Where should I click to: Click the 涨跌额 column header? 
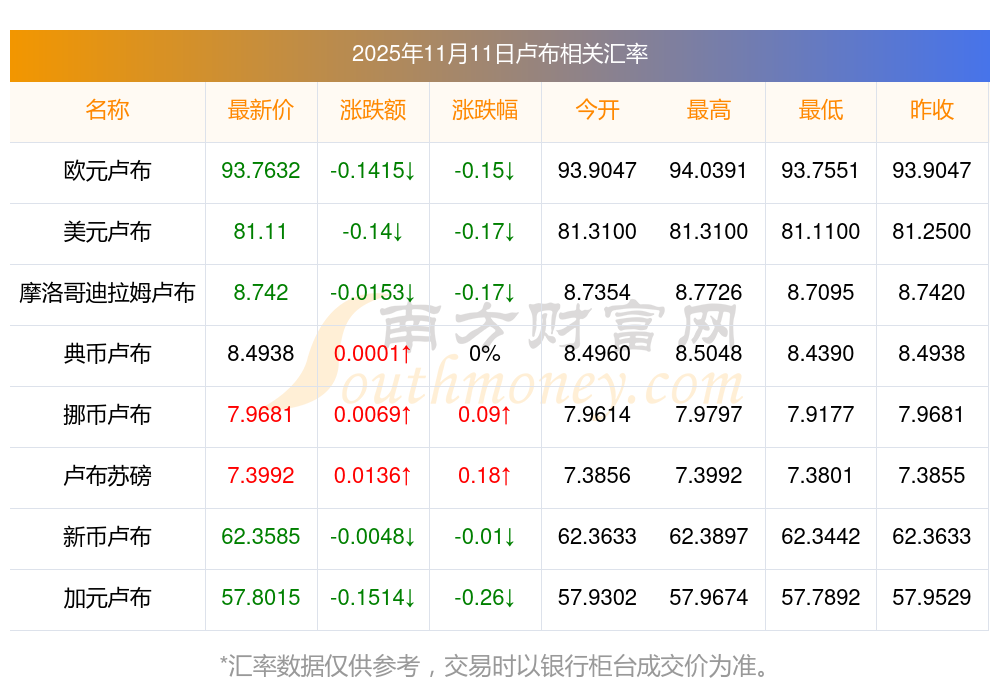click(x=373, y=111)
